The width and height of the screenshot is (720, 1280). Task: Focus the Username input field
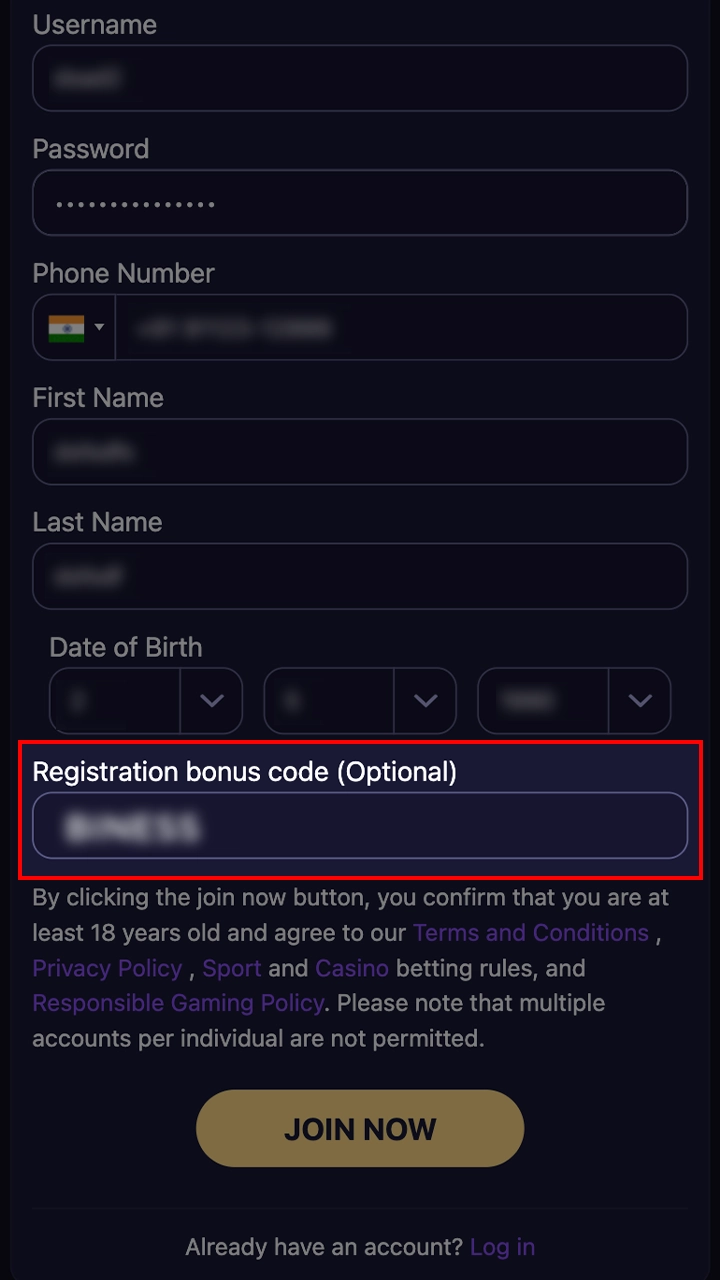click(x=360, y=78)
